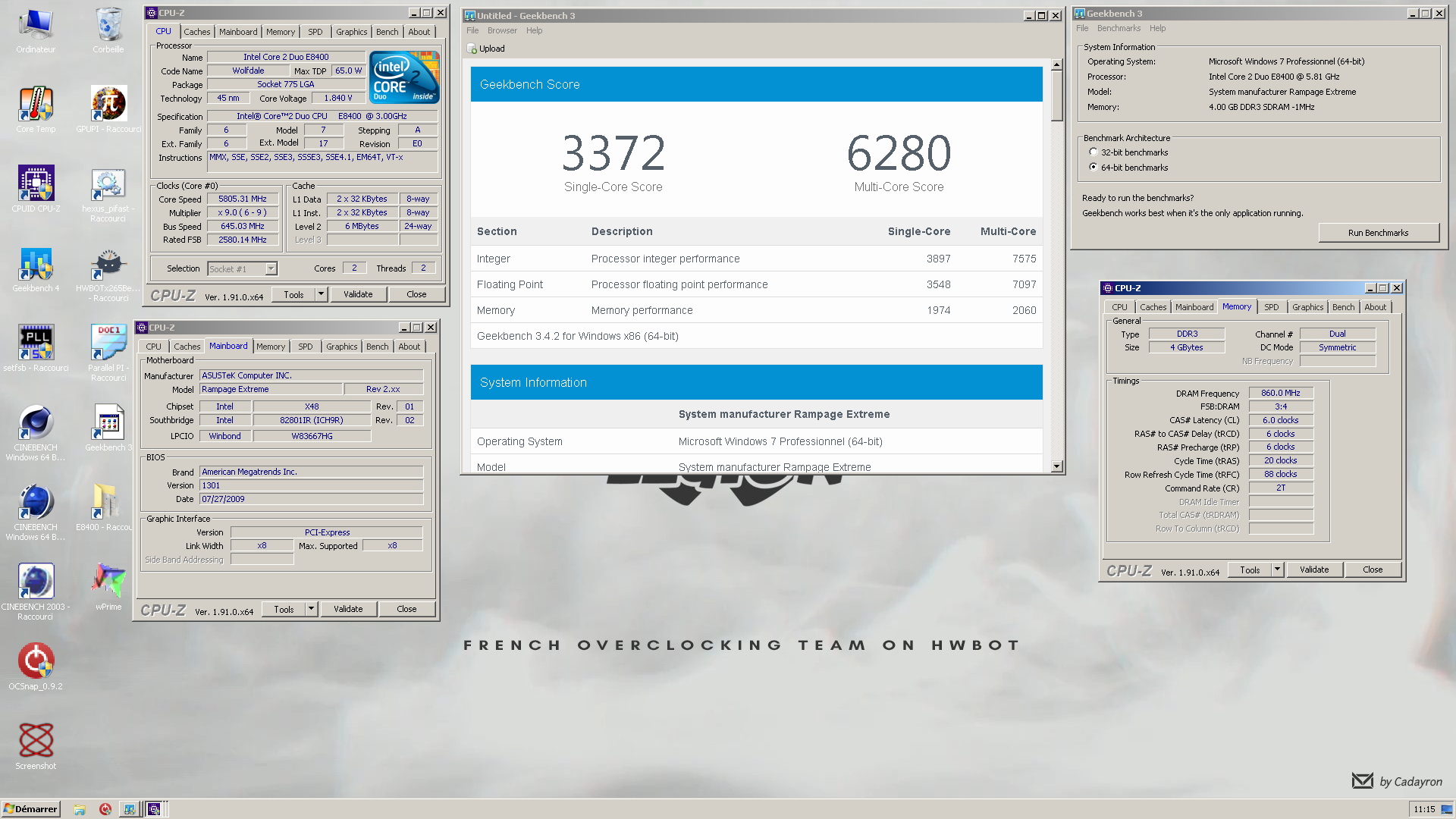Launch Geekbench 4 desktop icon

click(x=36, y=269)
